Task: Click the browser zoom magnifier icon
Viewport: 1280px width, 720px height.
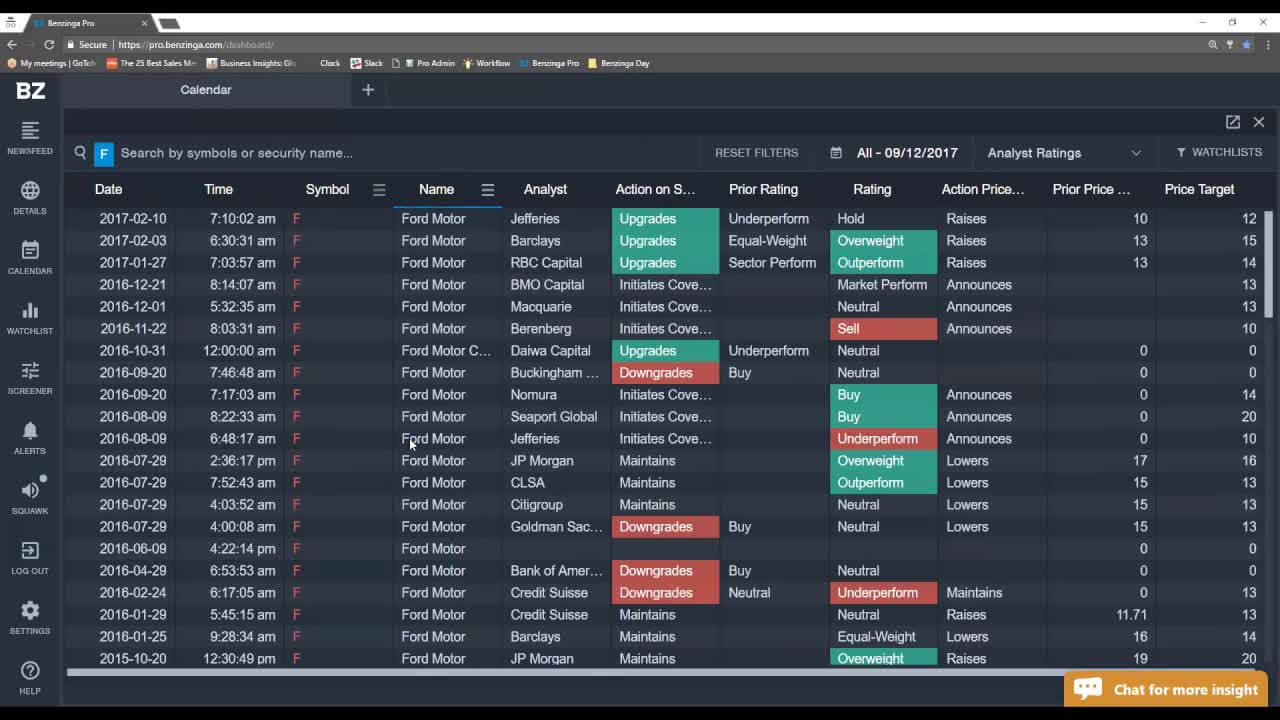Action: 1213,44
